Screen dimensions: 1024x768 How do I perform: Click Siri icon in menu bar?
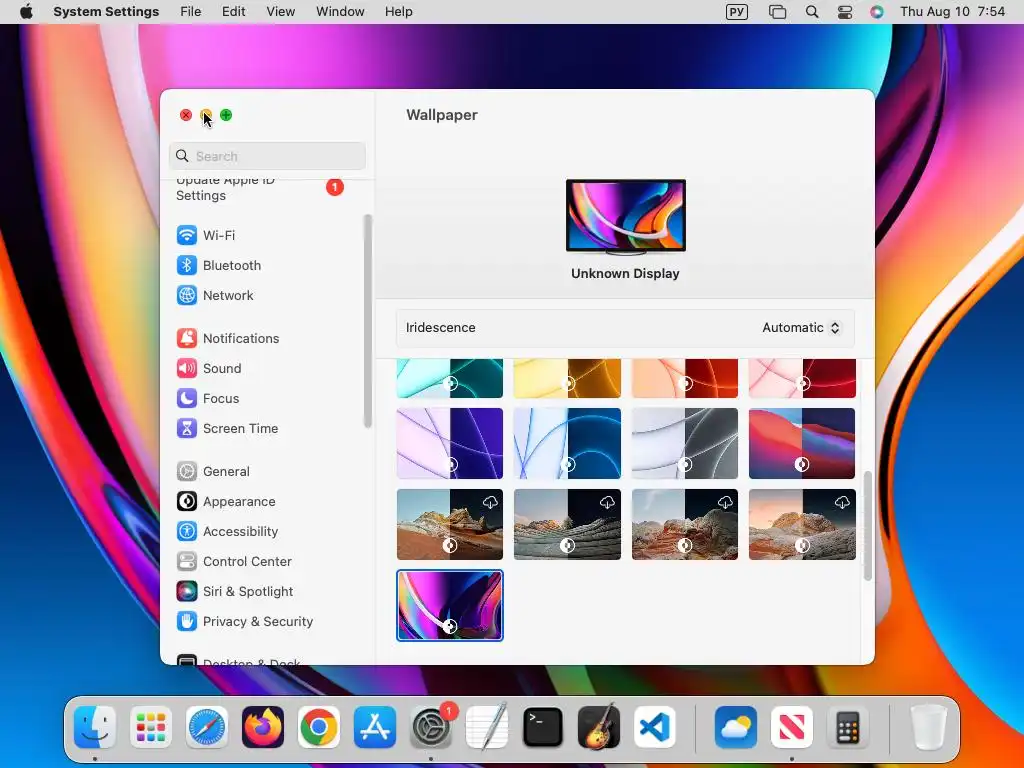click(x=877, y=12)
